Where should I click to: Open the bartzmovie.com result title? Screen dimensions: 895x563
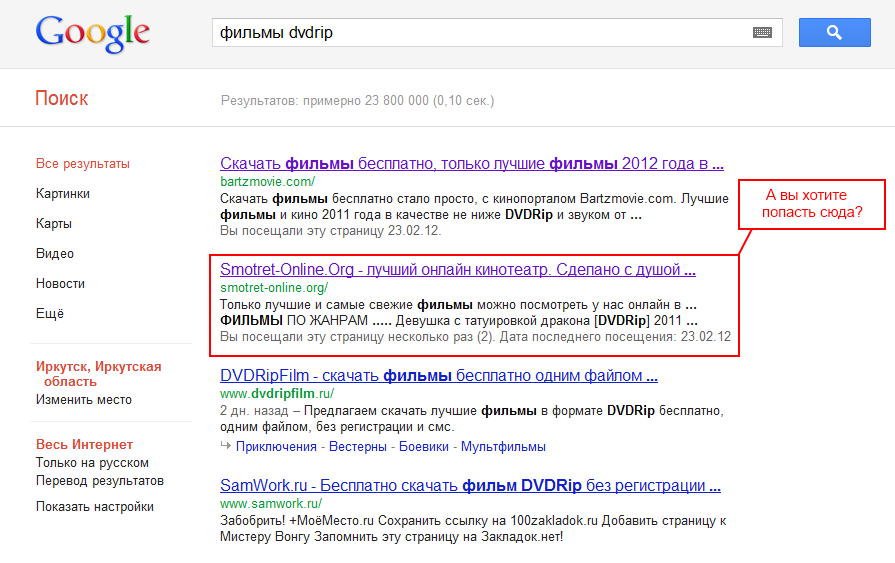coord(471,164)
